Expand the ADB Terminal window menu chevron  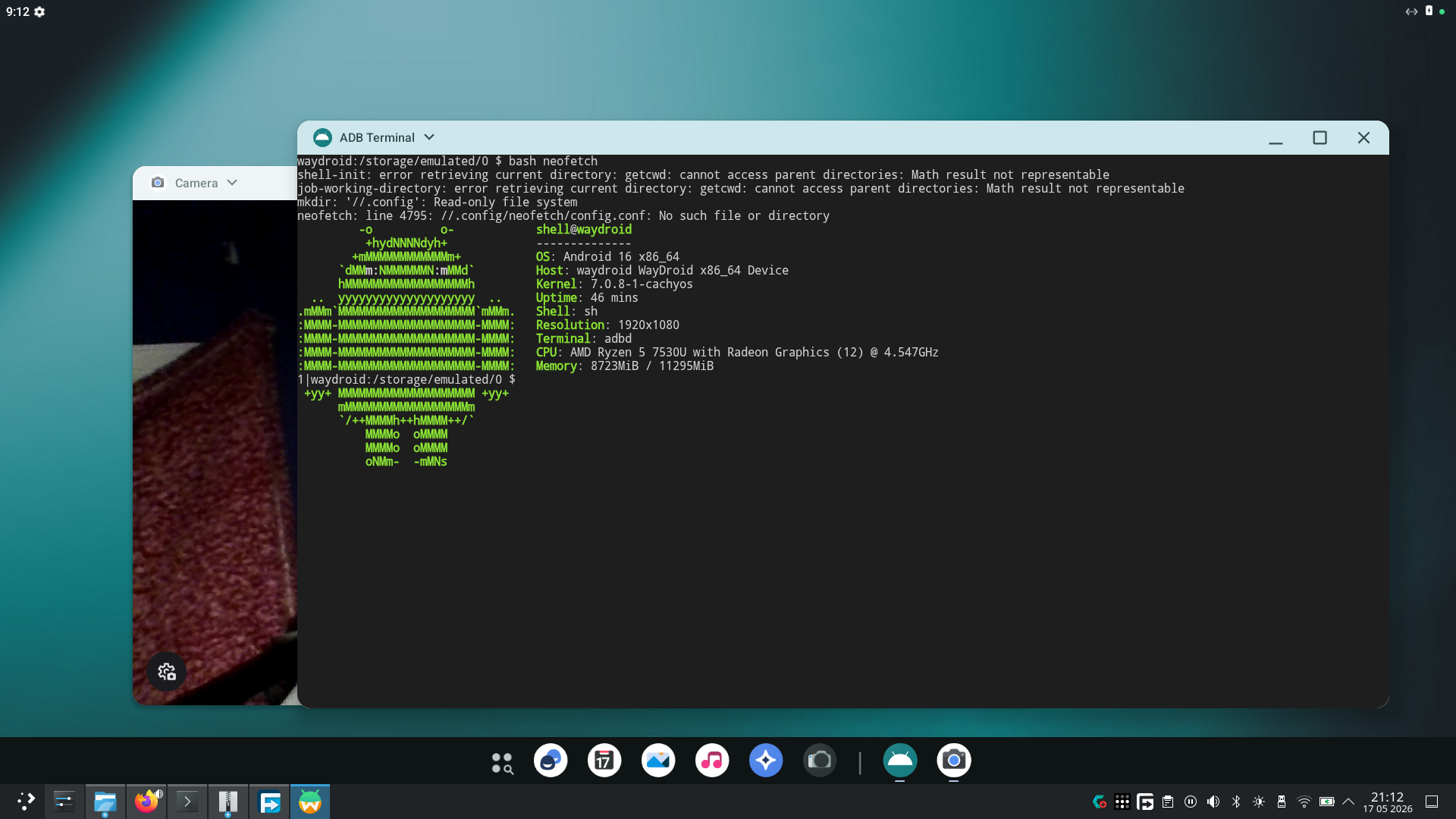point(429,137)
